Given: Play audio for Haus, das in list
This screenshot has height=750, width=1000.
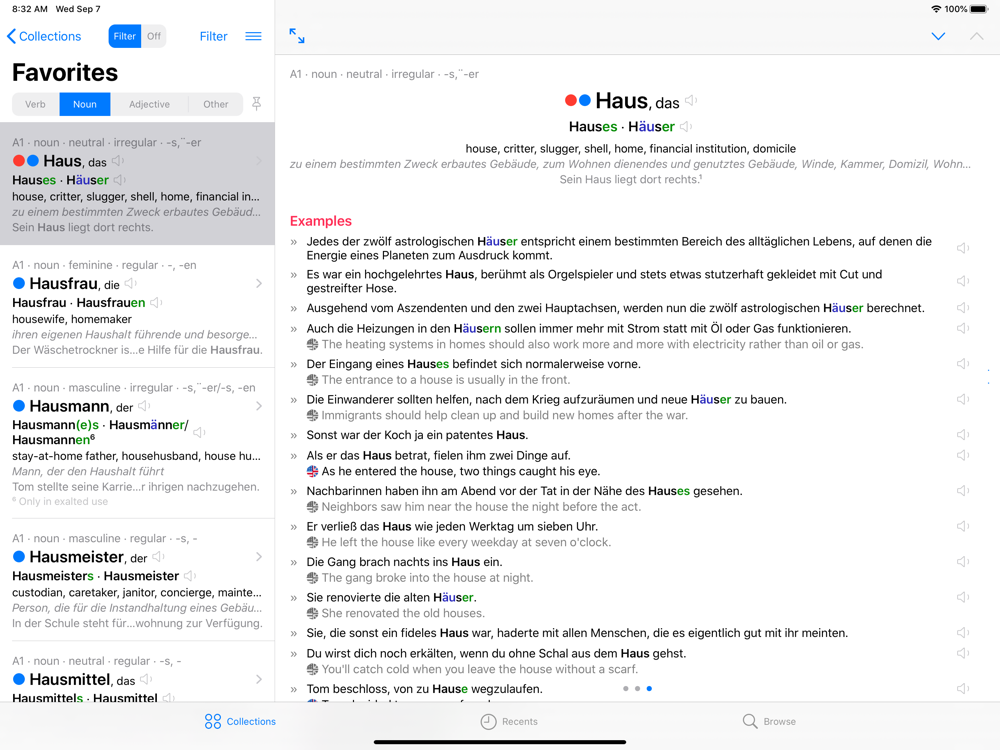Looking at the screenshot, I should (118, 161).
